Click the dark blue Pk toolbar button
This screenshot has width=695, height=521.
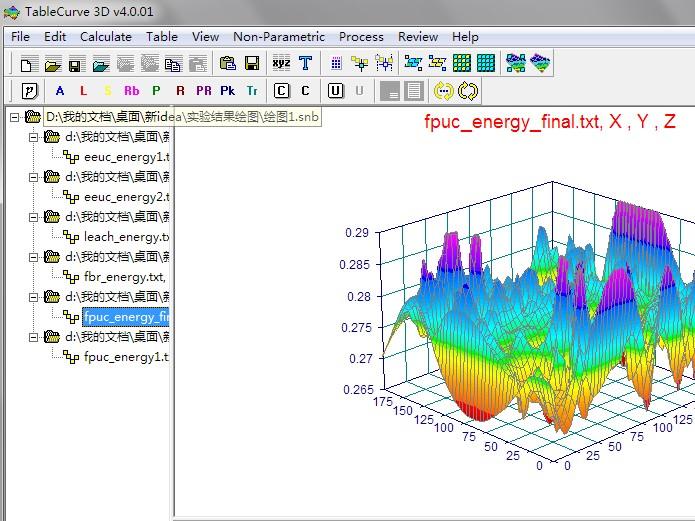pos(228,91)
